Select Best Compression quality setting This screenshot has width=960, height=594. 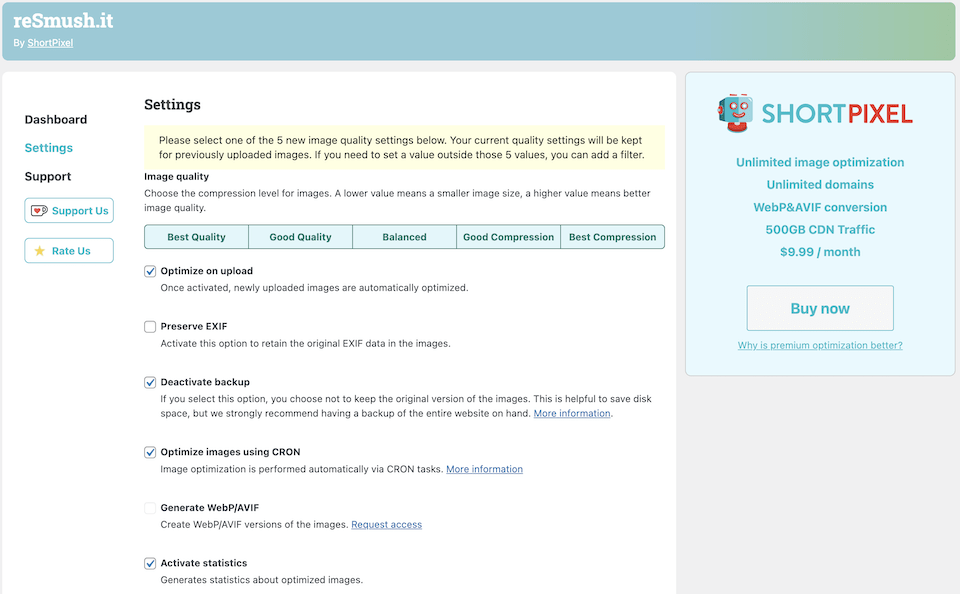613,237
